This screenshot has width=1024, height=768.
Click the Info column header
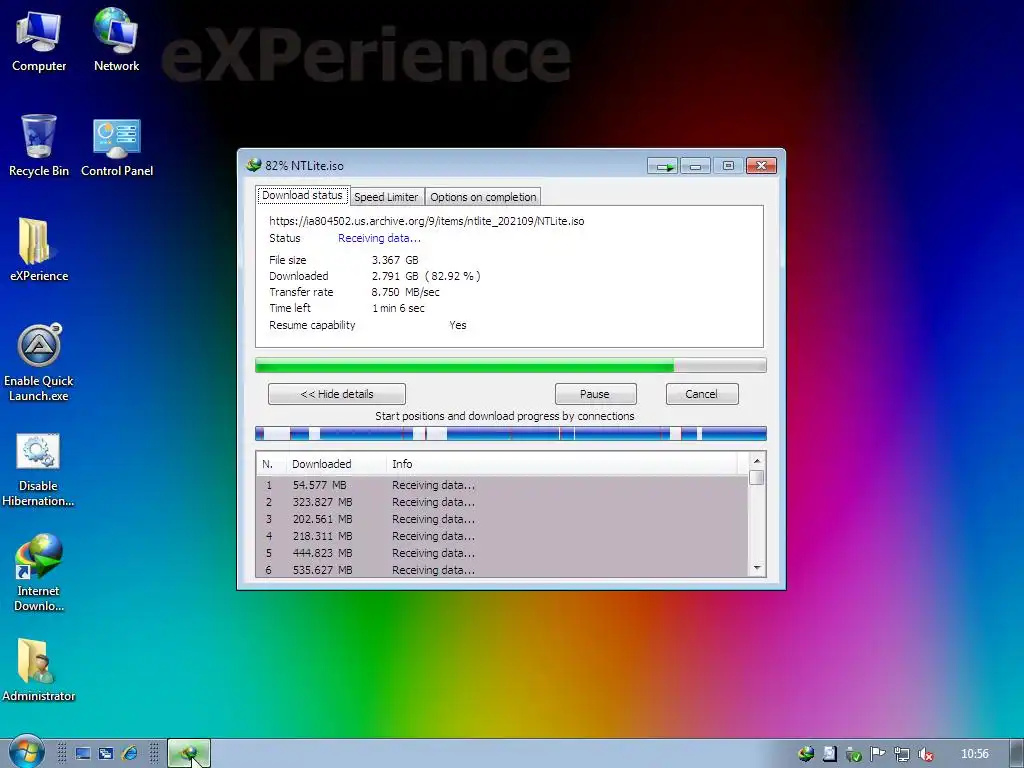coord(562,464)
